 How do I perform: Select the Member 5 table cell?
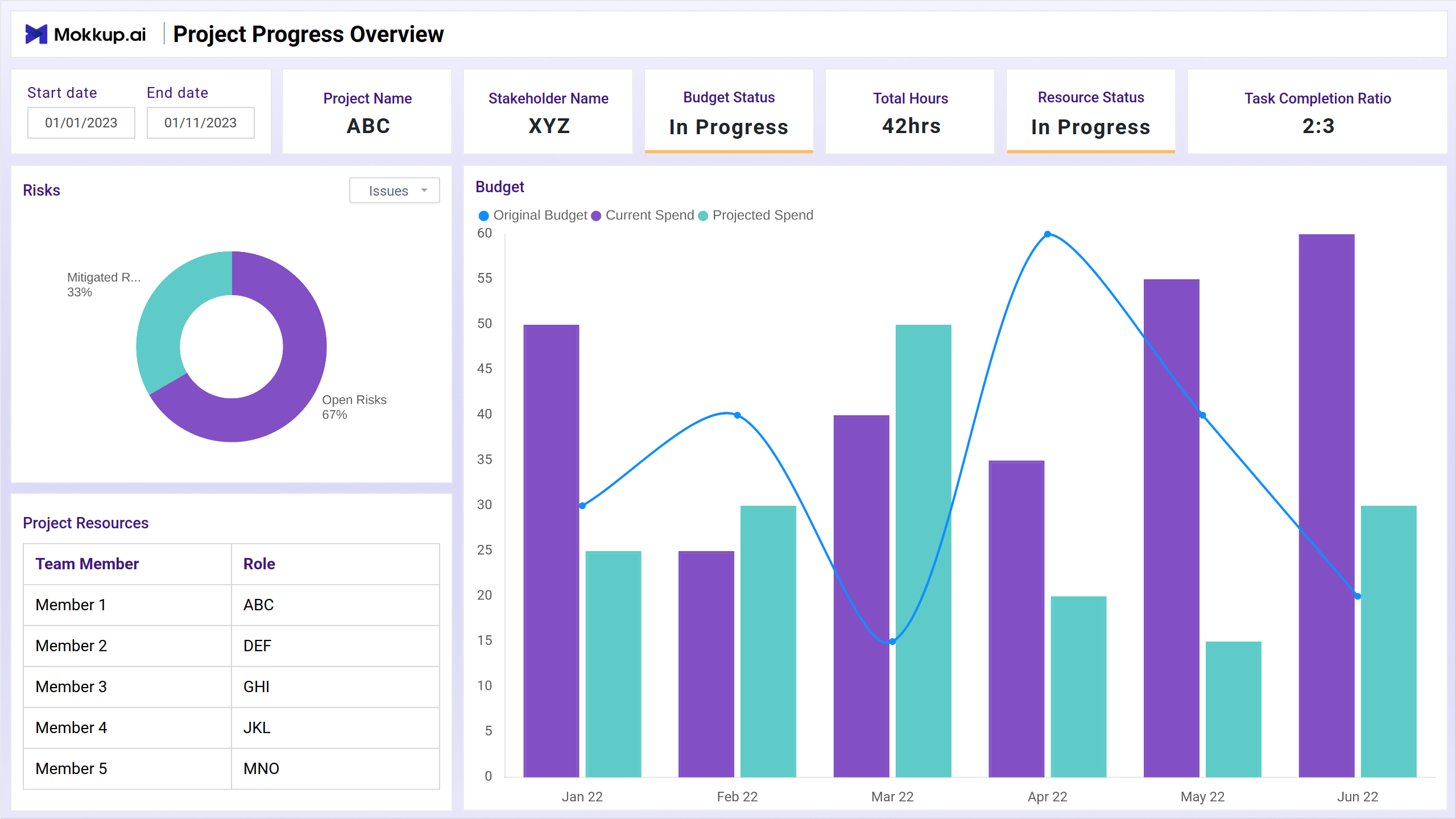(x=127, y=769)
